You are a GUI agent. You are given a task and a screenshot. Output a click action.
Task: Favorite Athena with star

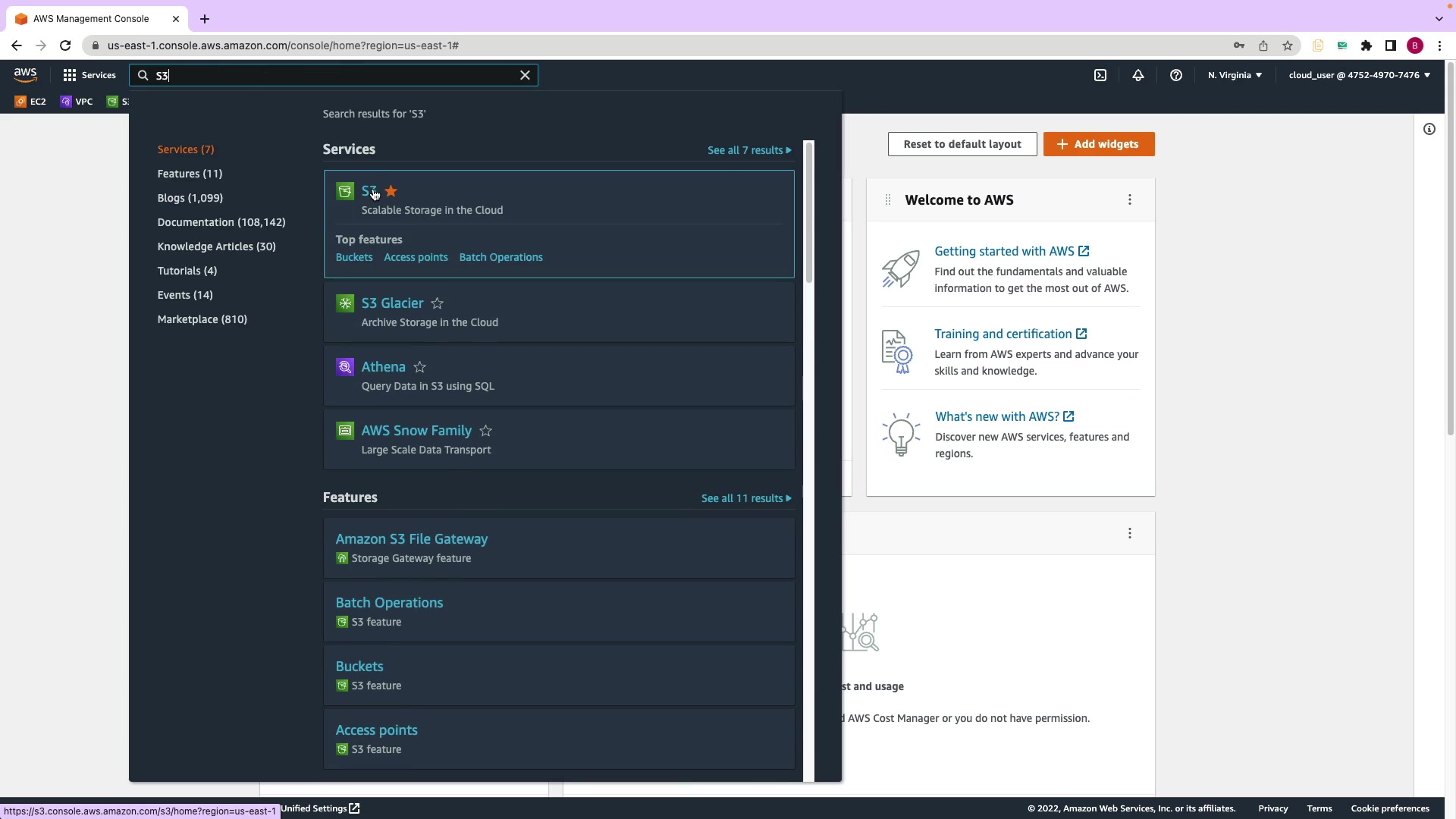tap(419, 367)
